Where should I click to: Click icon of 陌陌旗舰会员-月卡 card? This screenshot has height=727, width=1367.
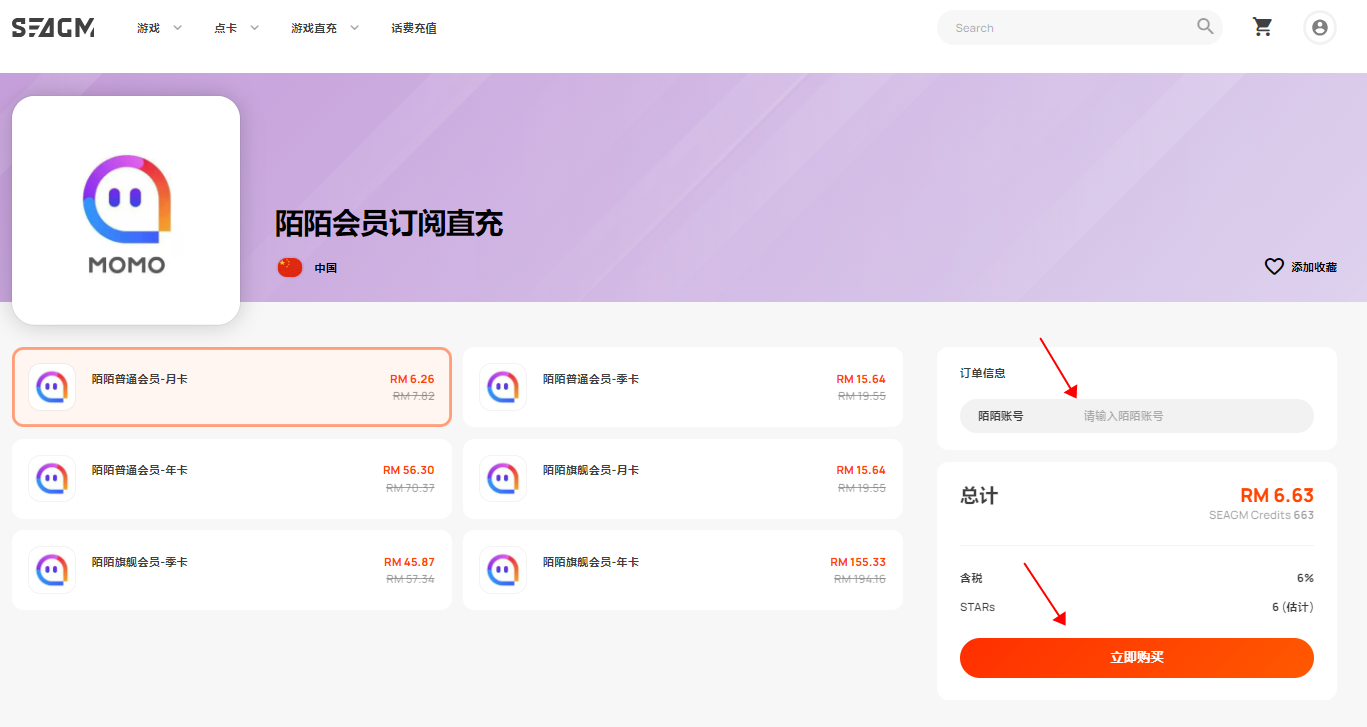pyautogui.click(x=503, y=479)
